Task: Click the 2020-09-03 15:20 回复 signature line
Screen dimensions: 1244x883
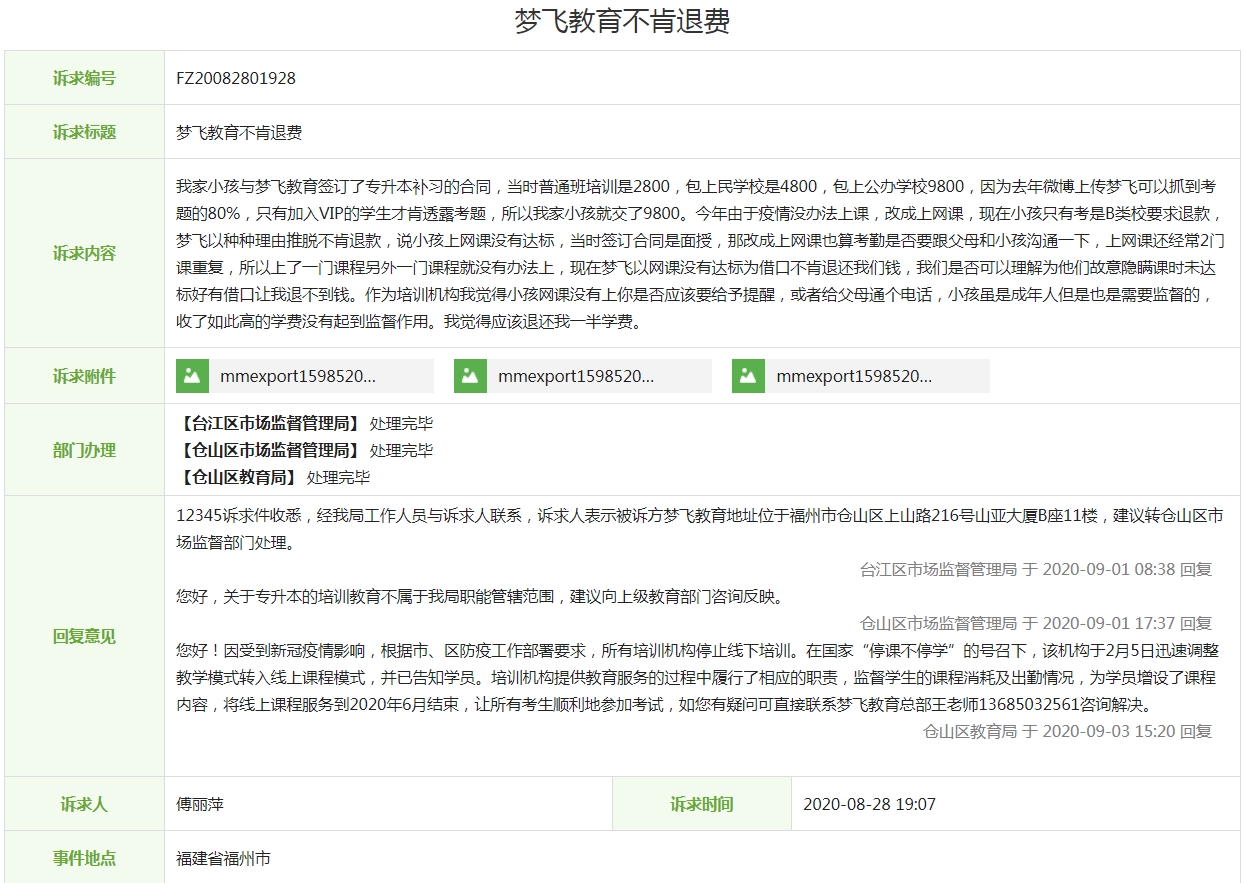Action: pyautogui.click(x=1067, y=731)
